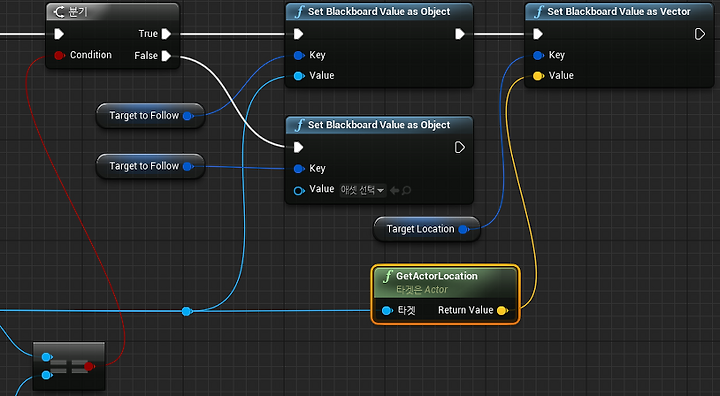
Task: Click the Branch node's input execution pin
Action: (x=59, y=34)
